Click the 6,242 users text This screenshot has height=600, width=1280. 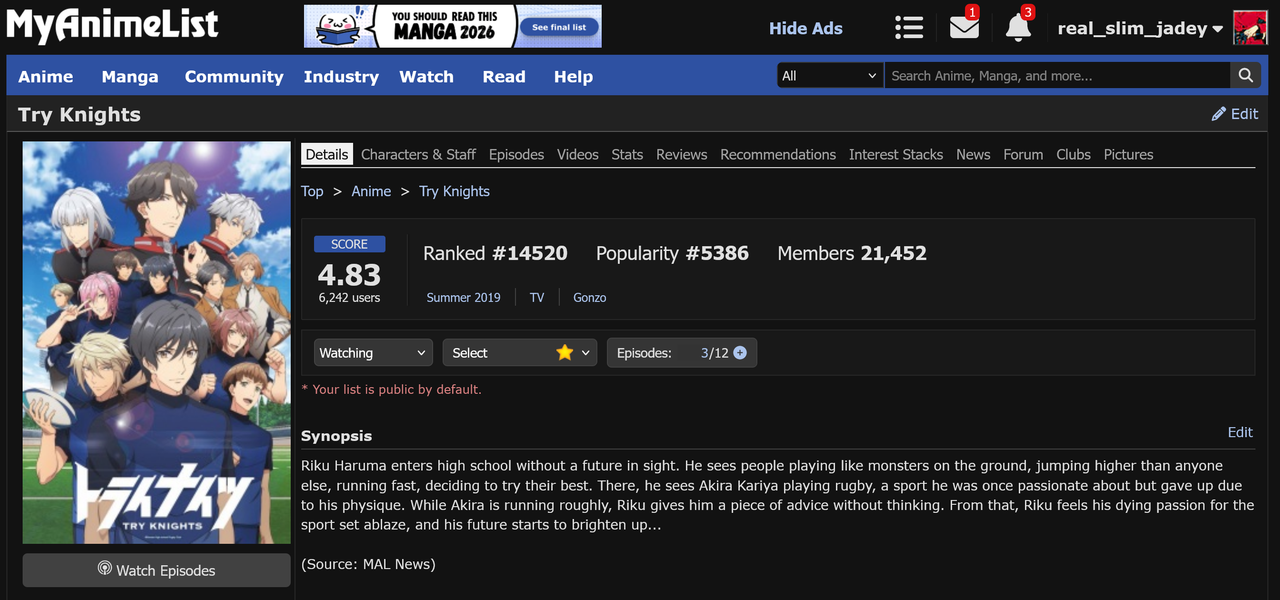click(x=349, y=297)
